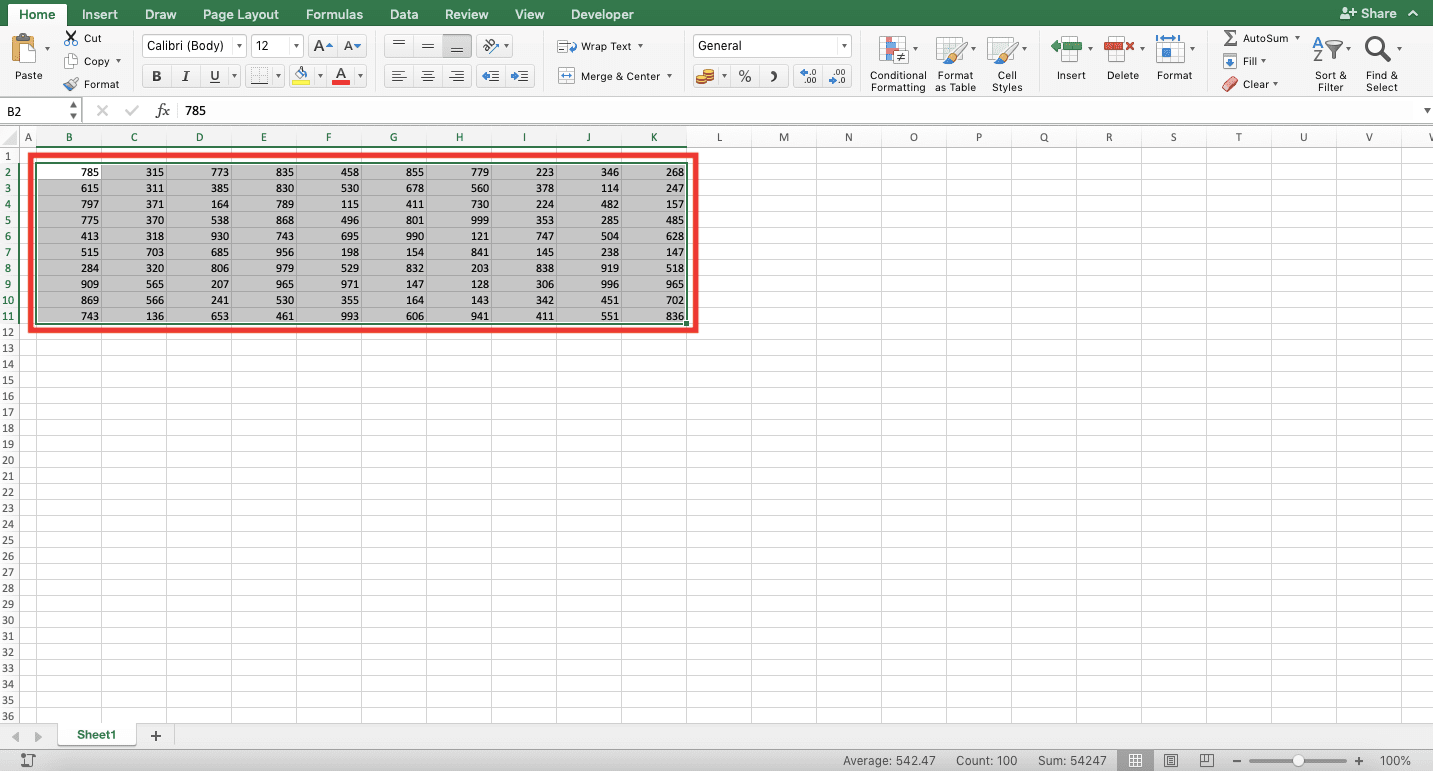Open Conditional Formatting options
1433x771 pixels.
[x=897, y=62]
